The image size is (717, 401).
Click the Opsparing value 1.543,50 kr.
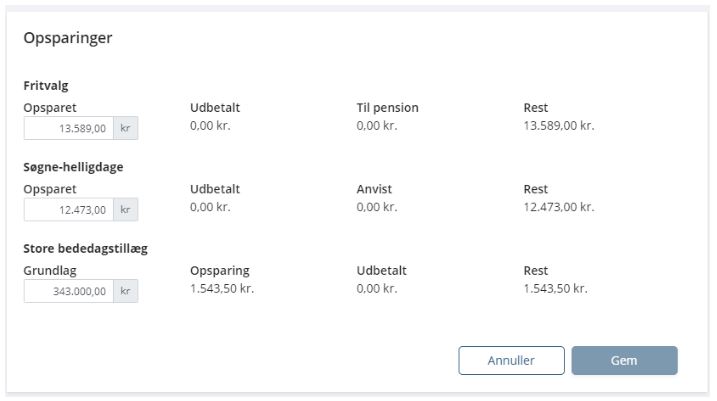coord(222,289)
